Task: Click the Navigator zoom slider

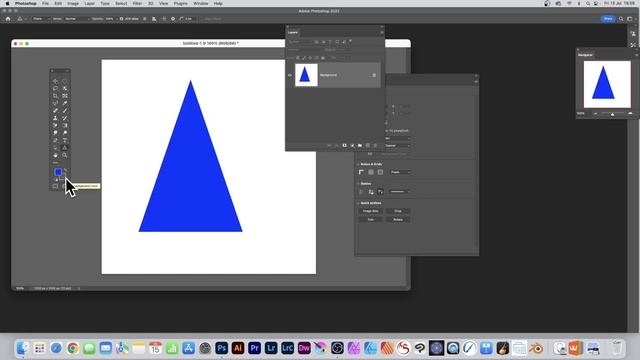Action: (612, 113)
